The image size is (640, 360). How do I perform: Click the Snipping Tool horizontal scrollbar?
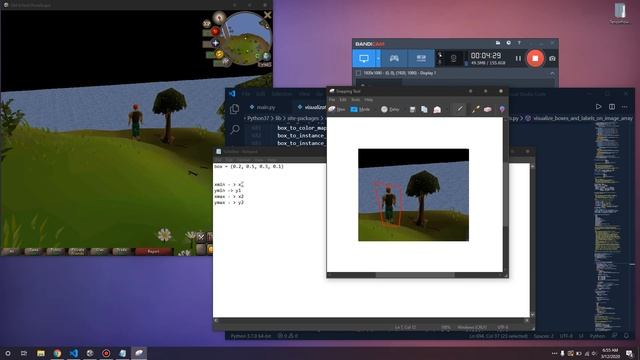pyautogui.click(x=415, y=275)
